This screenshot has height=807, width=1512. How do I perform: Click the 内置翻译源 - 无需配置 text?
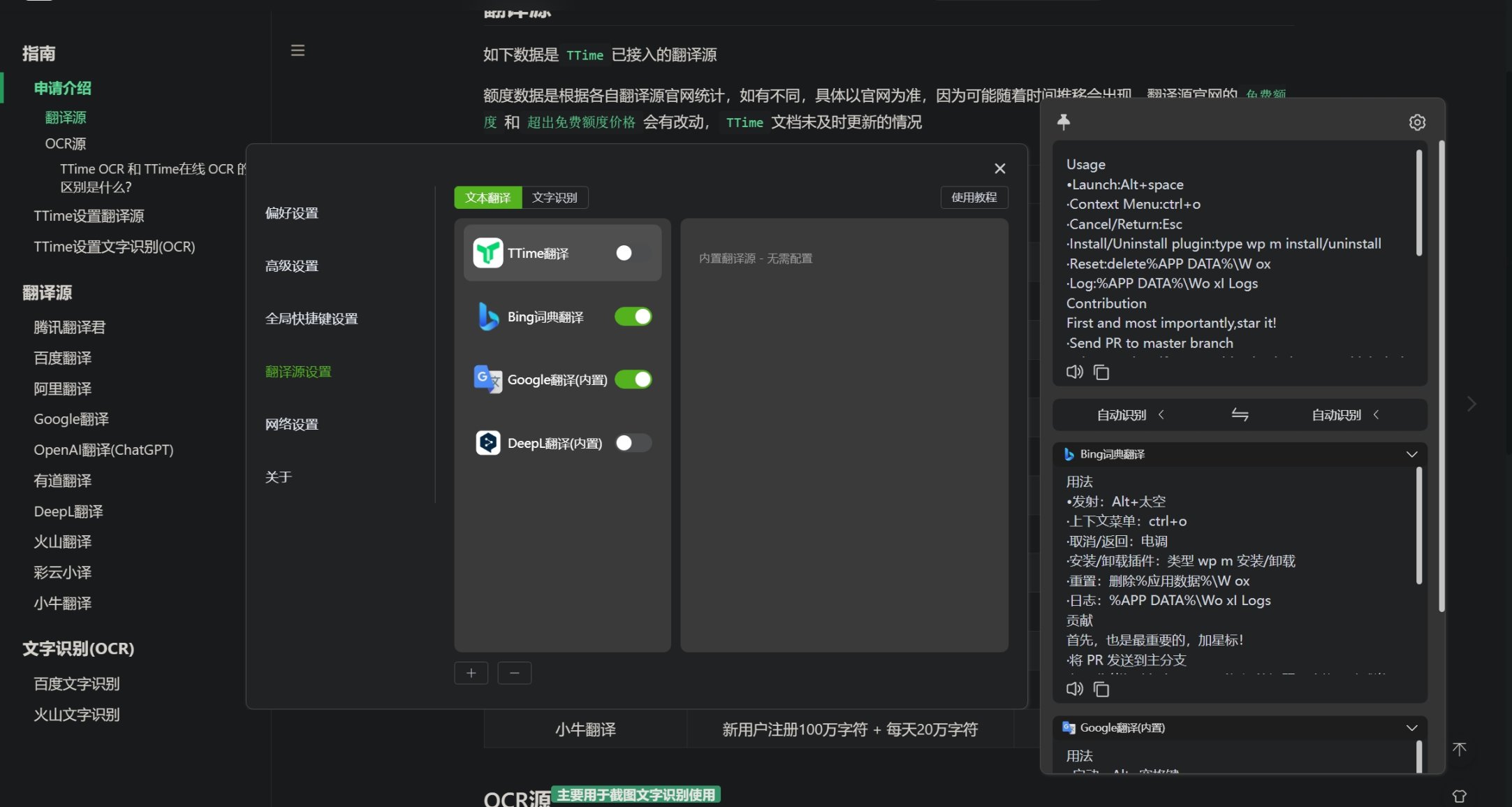pyautogui.click(x=756, y=259)
